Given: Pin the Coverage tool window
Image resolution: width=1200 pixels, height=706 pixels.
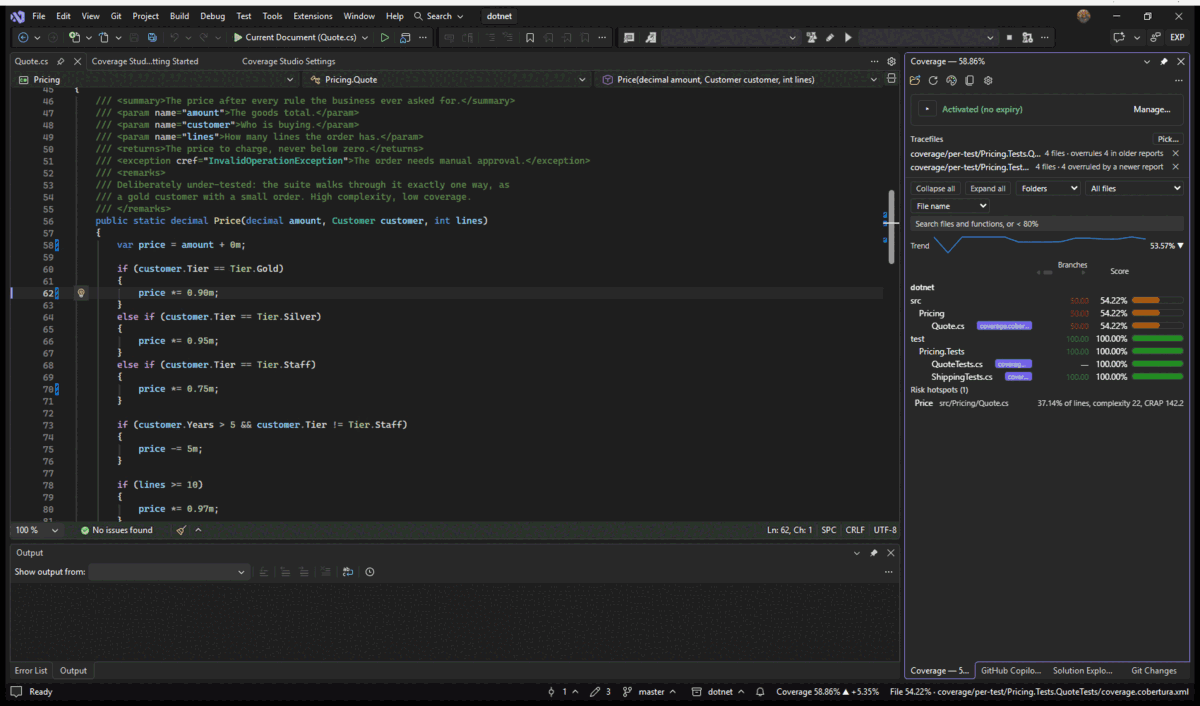Looking at the screenshot, I should (1163, 61).
